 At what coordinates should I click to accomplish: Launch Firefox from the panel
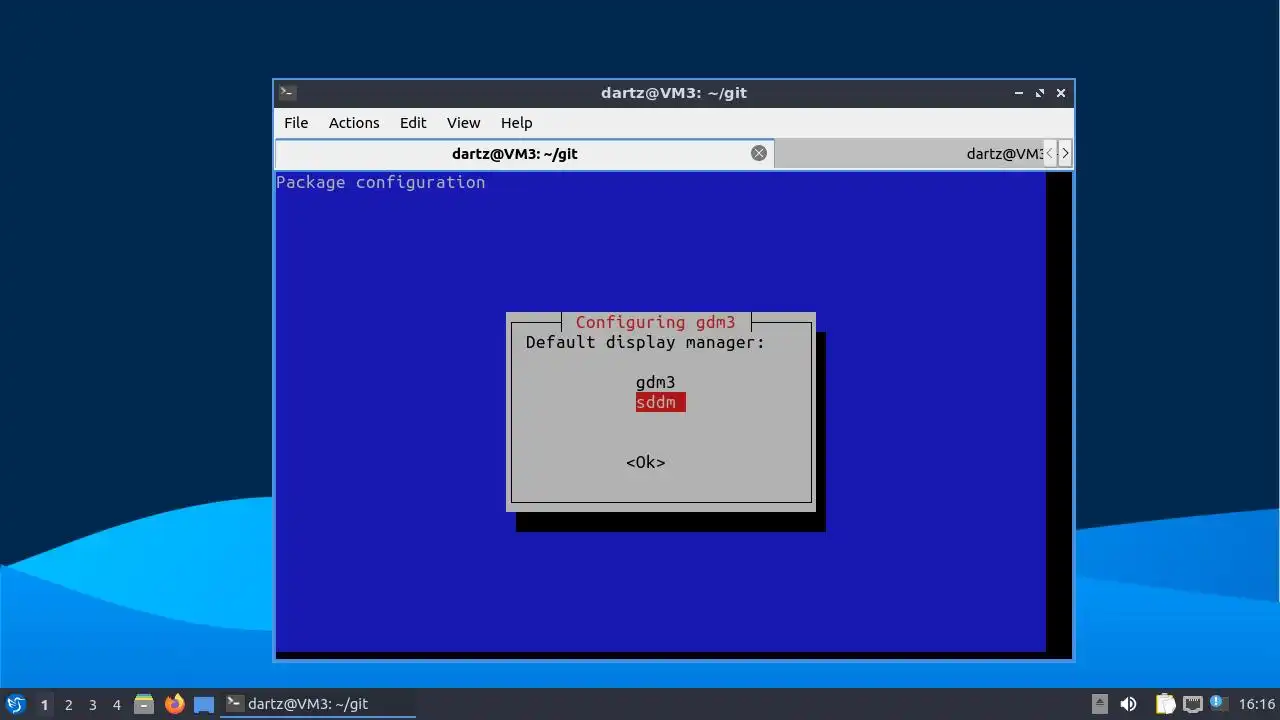point(174,704)
